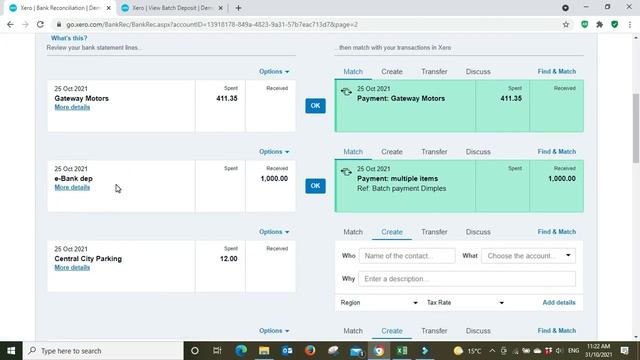
Task: Click the Enter a description field
Action: 467,279
